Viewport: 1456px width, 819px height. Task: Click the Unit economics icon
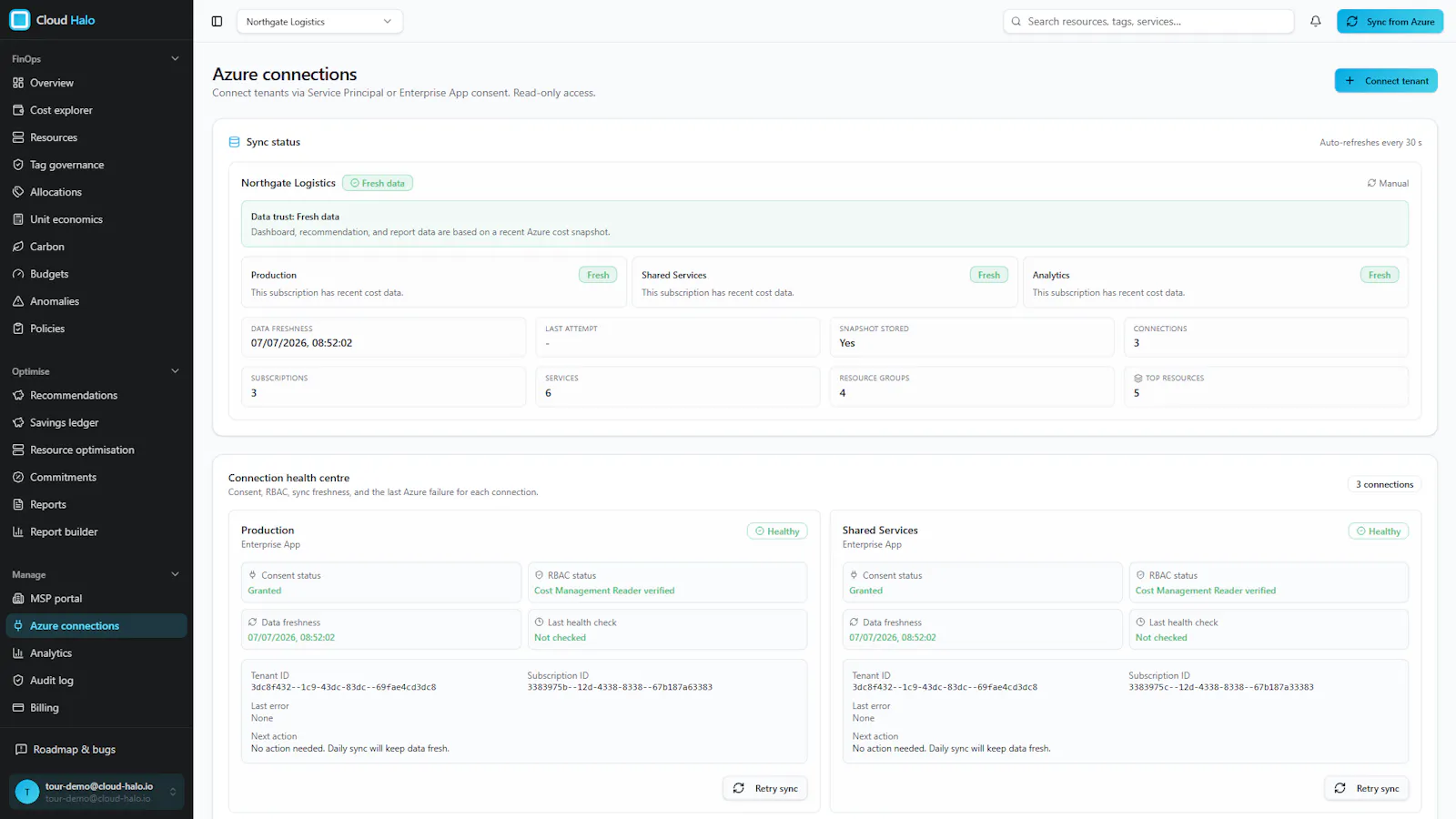coord(18,219)
